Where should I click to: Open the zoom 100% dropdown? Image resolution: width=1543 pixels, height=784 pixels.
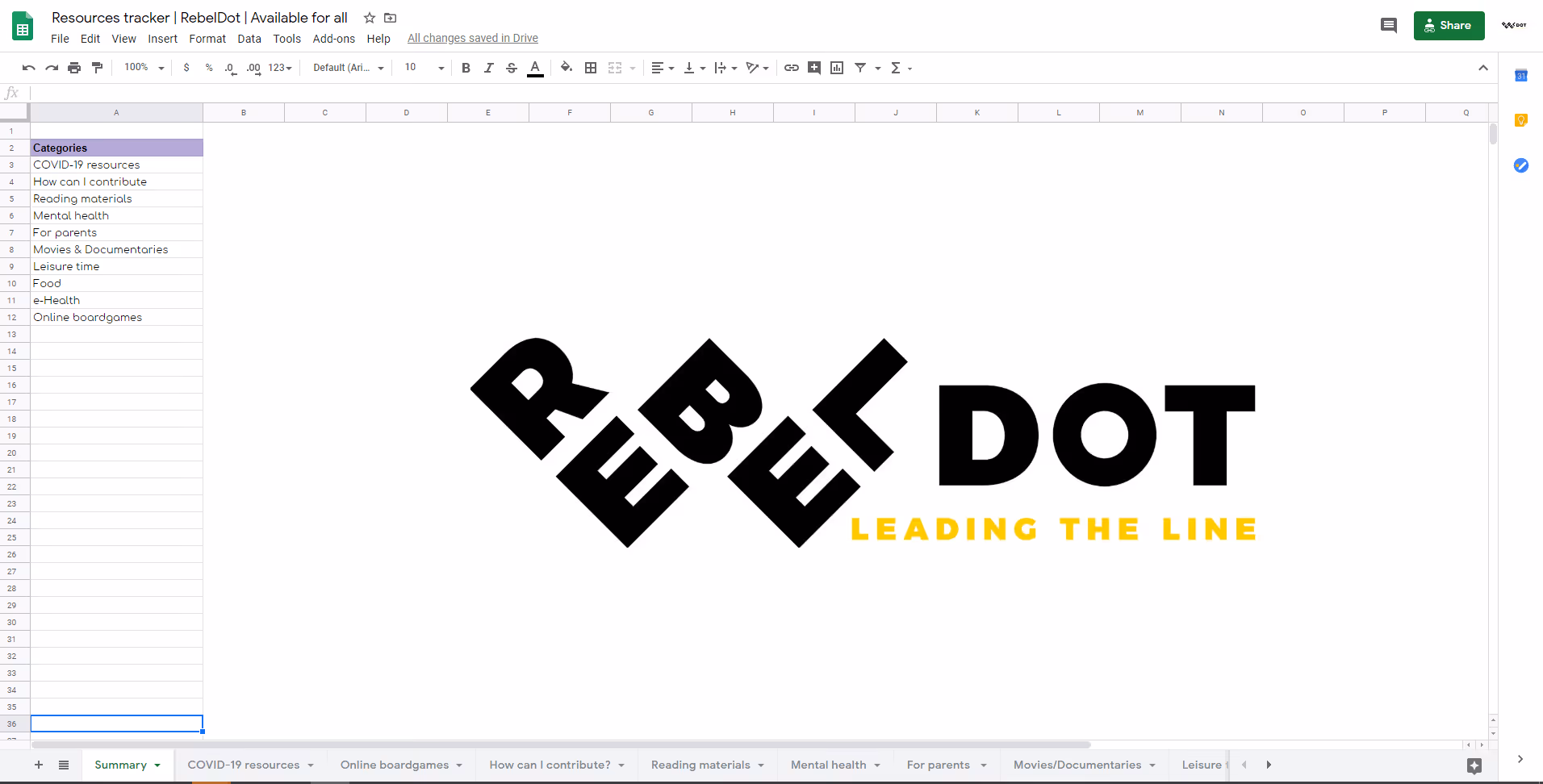pos(144,68)
